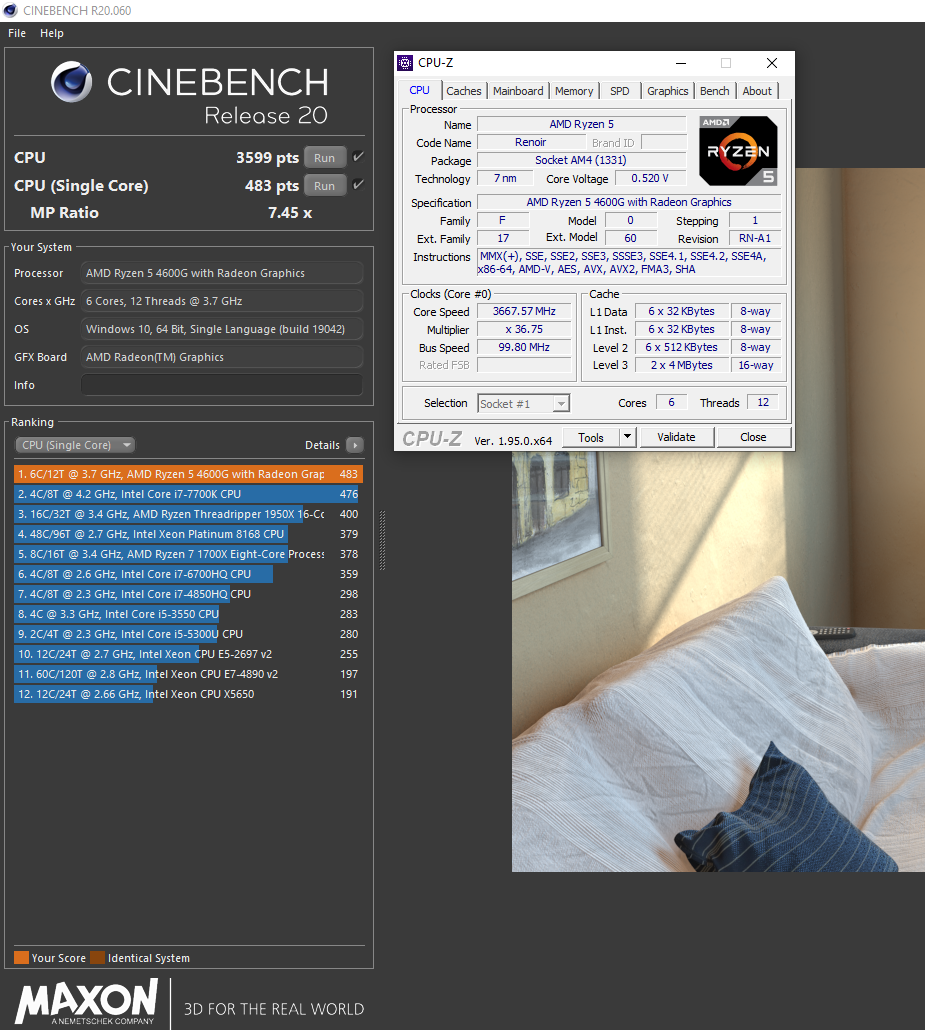Click the Processor field AMD Ryzen 5 4600G
The image size is (925, 1030).
point(221,273)
